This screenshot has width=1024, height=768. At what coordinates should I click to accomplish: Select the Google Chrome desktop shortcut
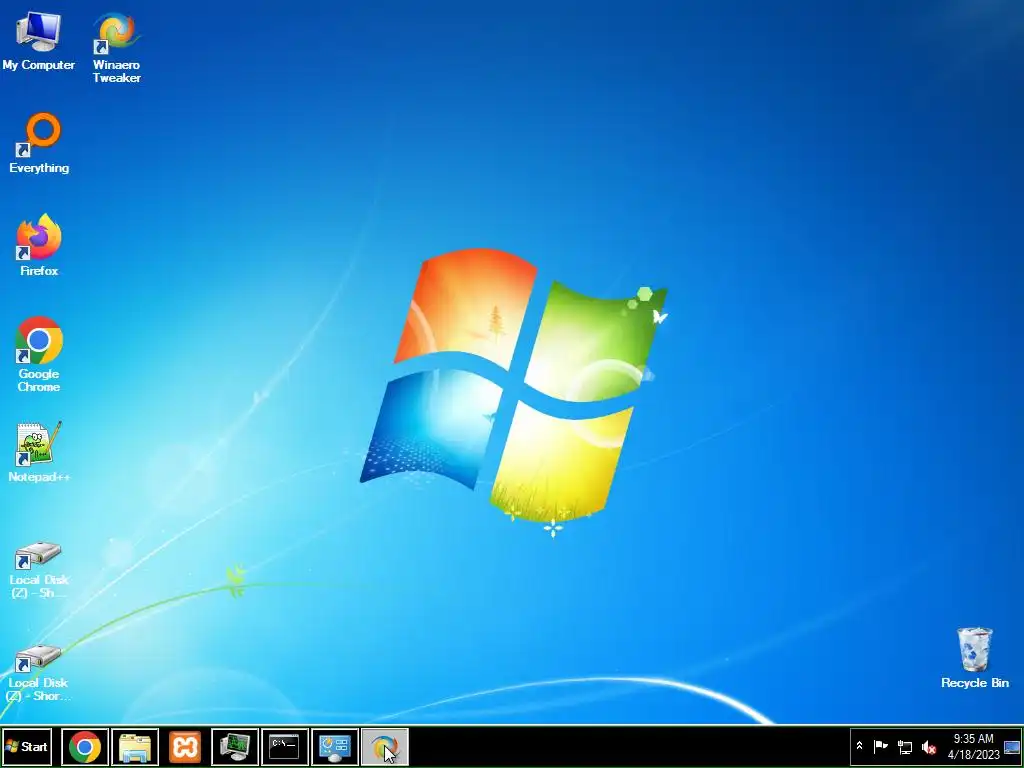tap(39, 354)
